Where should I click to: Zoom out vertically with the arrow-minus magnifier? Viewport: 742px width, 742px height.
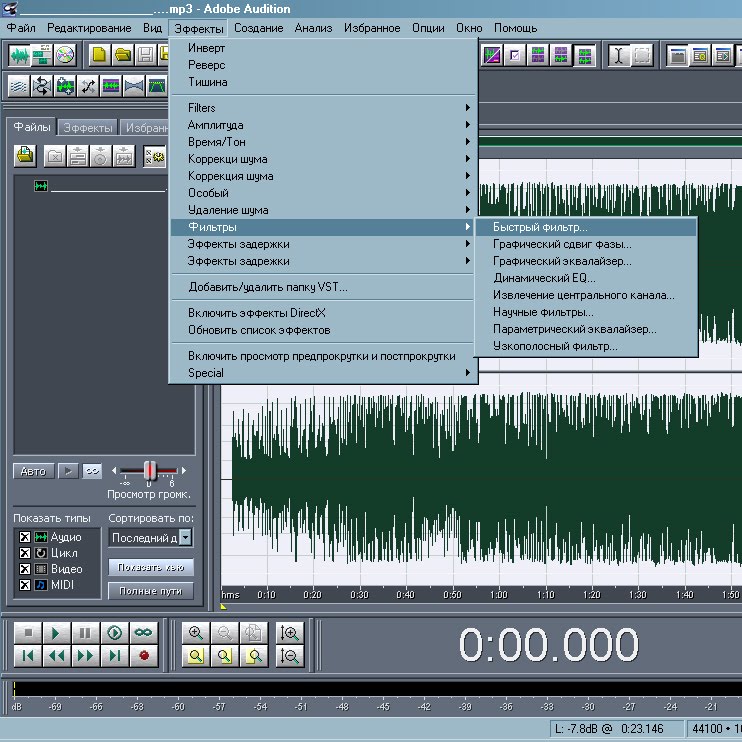pyautogui.click(x=290, y=656)
